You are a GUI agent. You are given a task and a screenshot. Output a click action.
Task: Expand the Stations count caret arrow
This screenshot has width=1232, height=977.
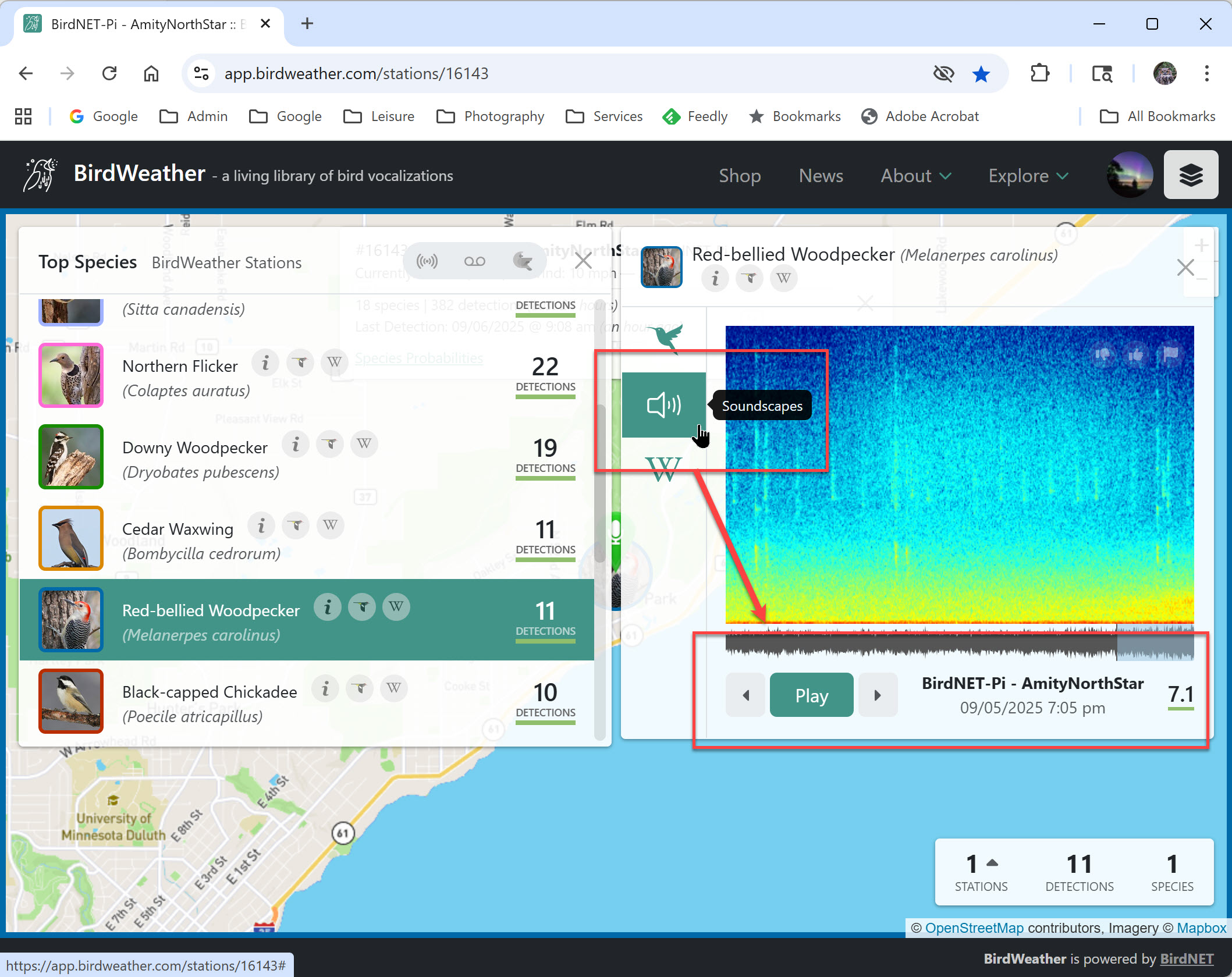[992, 863]
